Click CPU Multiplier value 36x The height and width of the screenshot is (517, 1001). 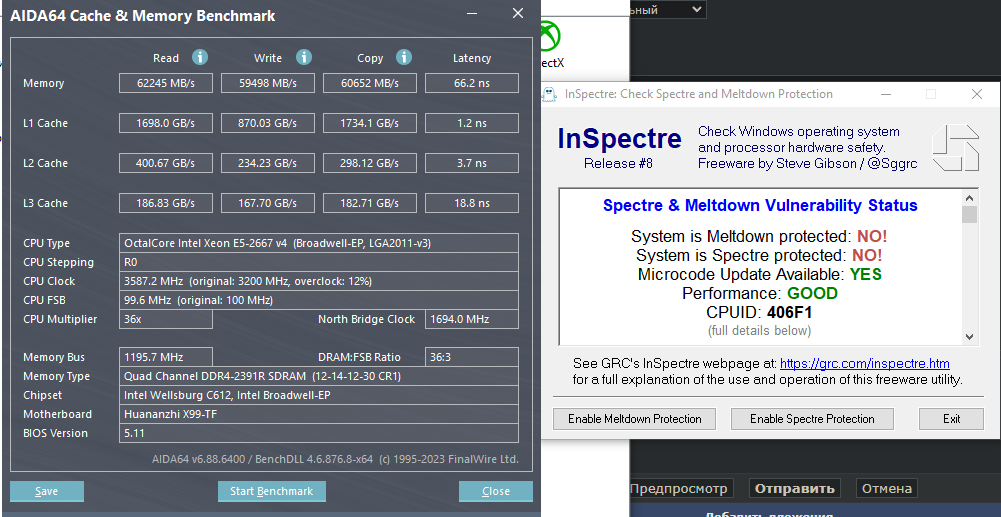166,319
